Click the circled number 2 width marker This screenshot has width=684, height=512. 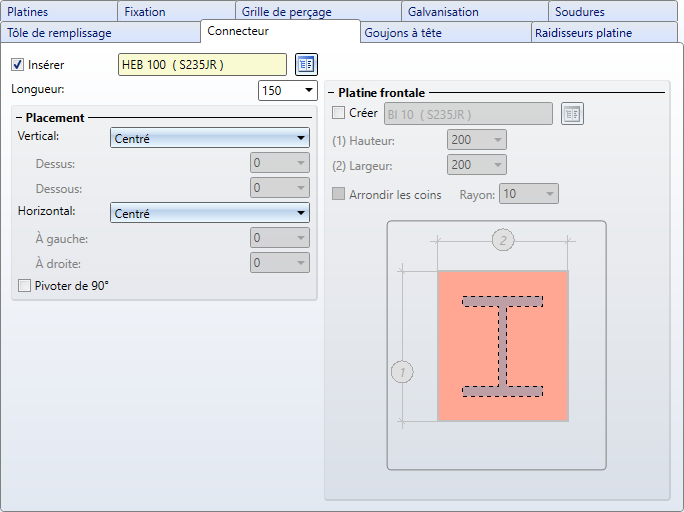point(503,240)
